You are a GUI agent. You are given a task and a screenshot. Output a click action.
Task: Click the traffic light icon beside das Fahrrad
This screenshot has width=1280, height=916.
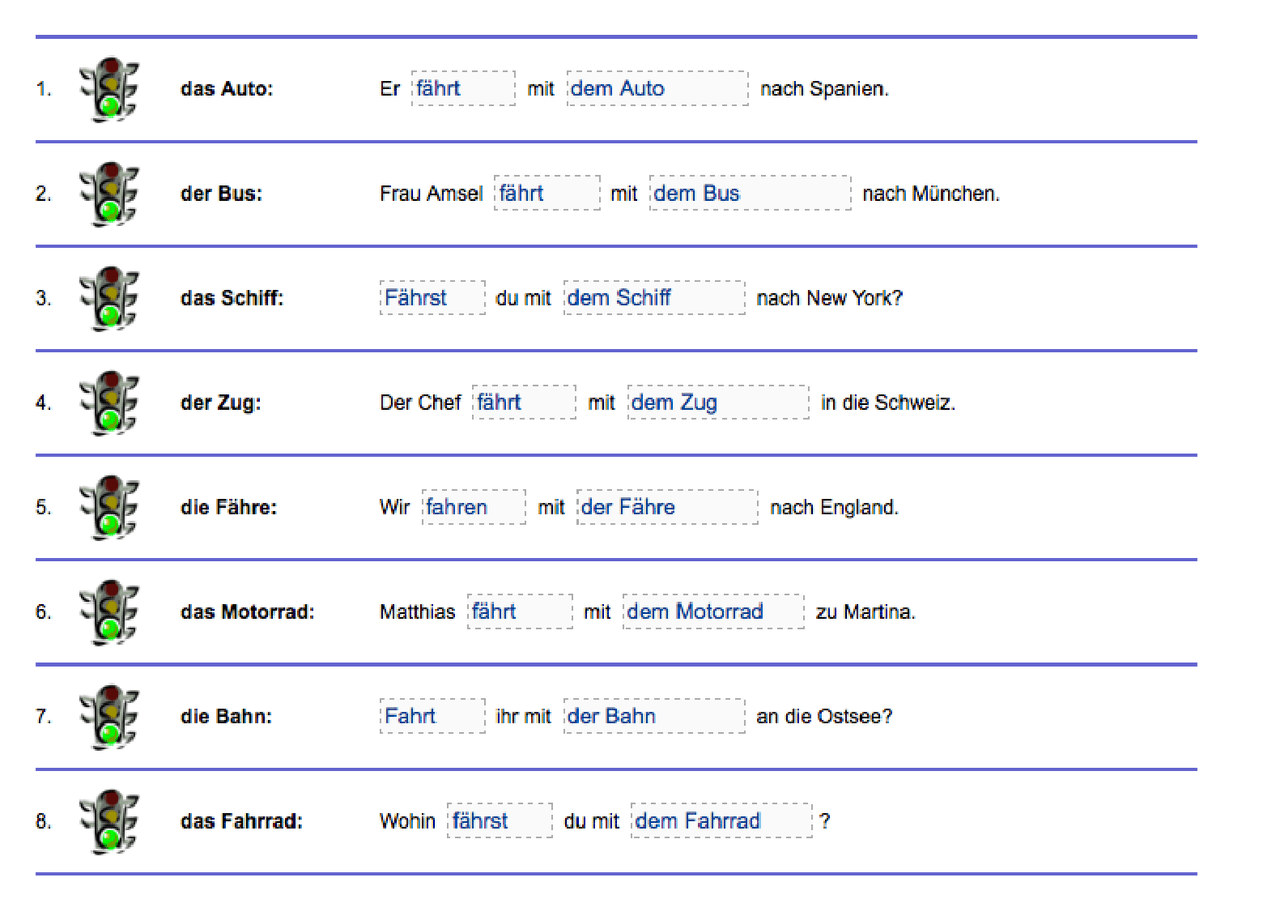pyautogui.click(x=109, y=821)
